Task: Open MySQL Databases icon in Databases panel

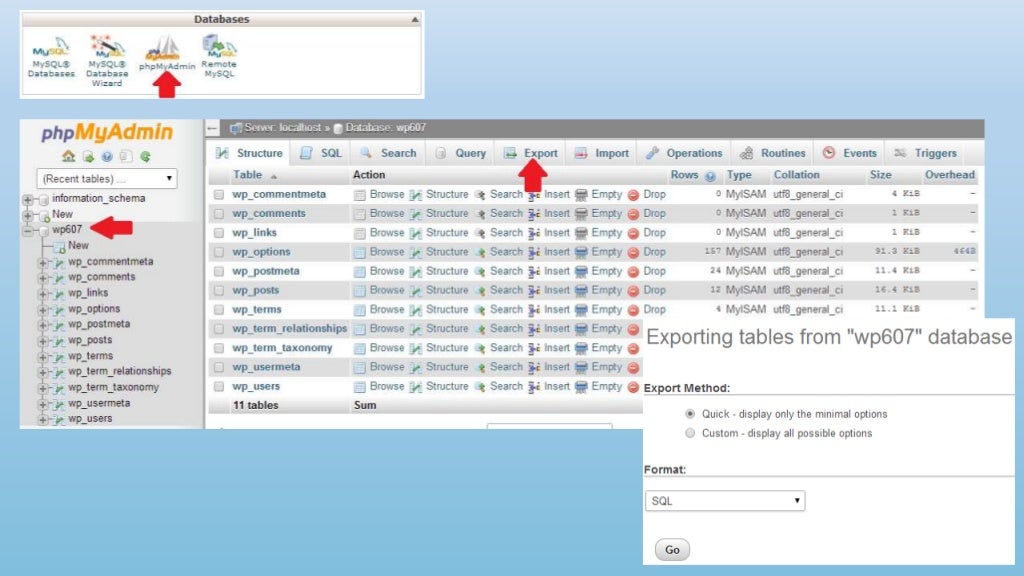Action: click(x=51, y=57)
